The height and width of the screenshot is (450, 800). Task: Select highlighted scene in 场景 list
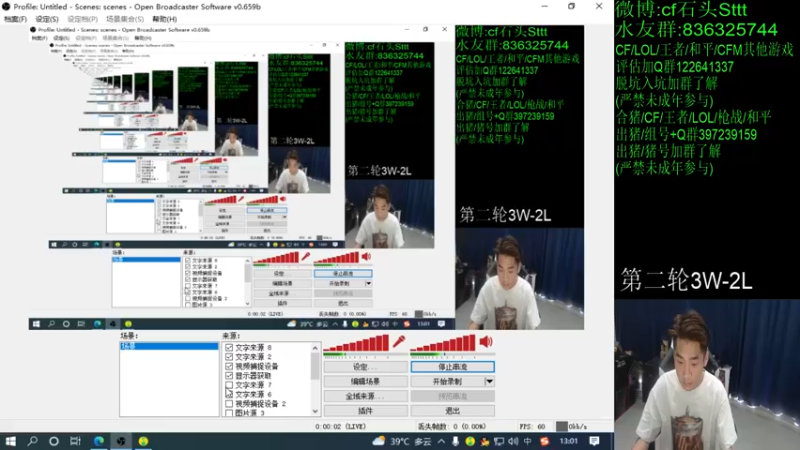coord(169,346)
